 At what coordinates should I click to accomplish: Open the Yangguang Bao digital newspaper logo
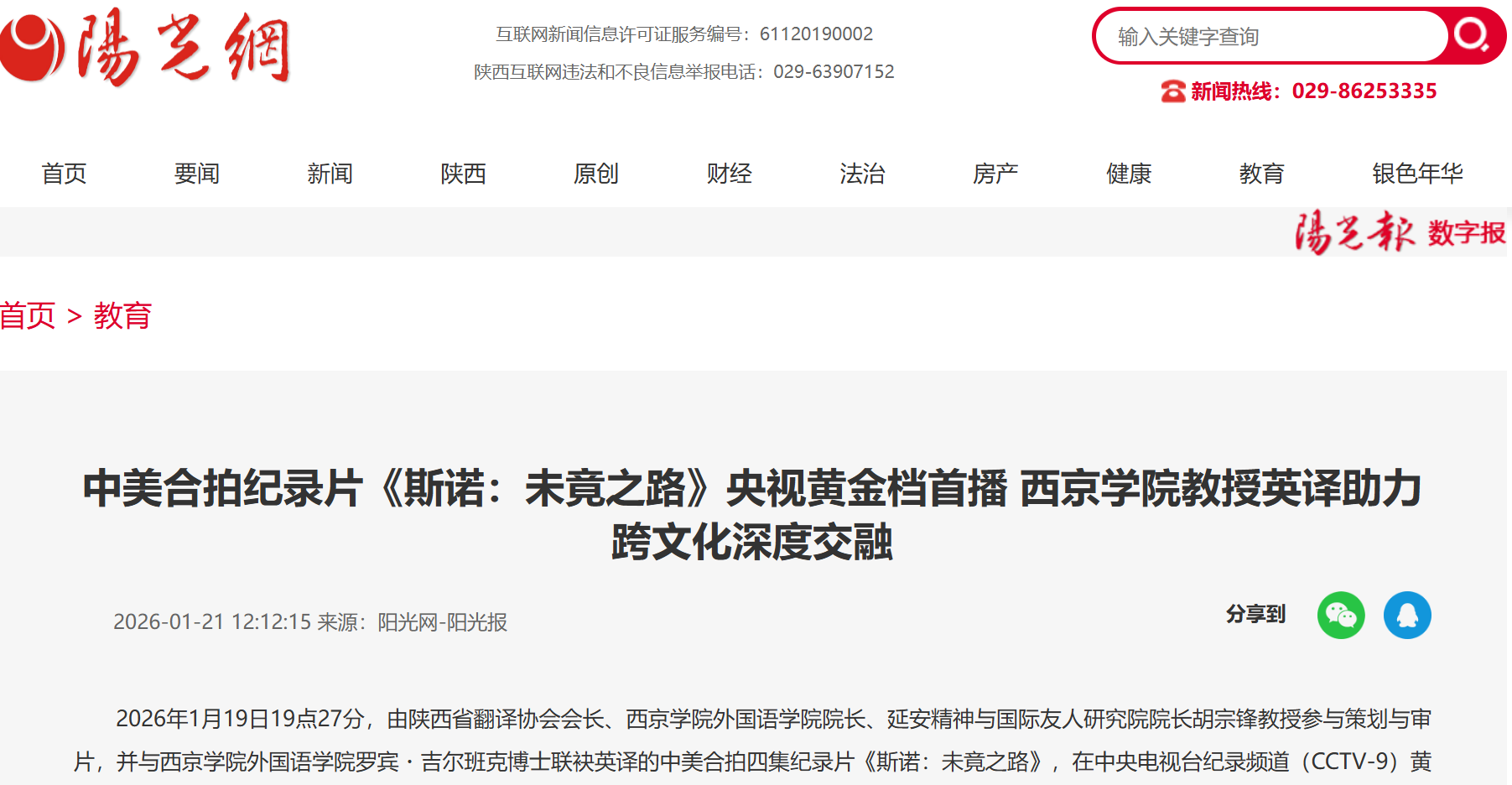(1399, 231)
